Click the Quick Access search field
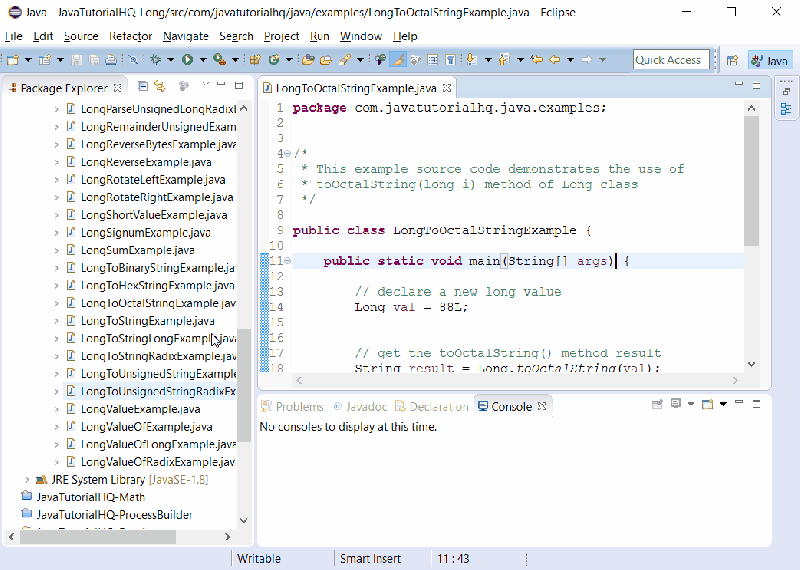Screen dimensions: 800x570 tap(671, 60)
